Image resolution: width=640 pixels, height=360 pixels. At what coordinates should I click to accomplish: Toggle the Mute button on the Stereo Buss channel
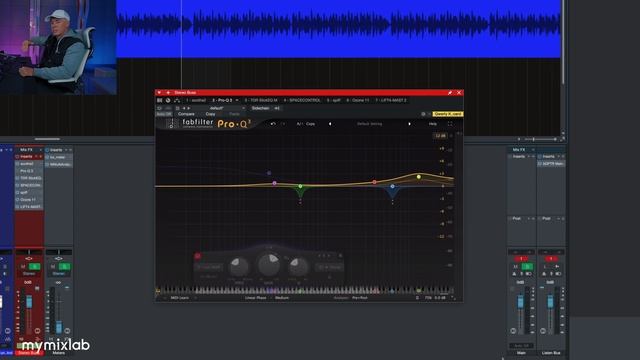[23, 267]
